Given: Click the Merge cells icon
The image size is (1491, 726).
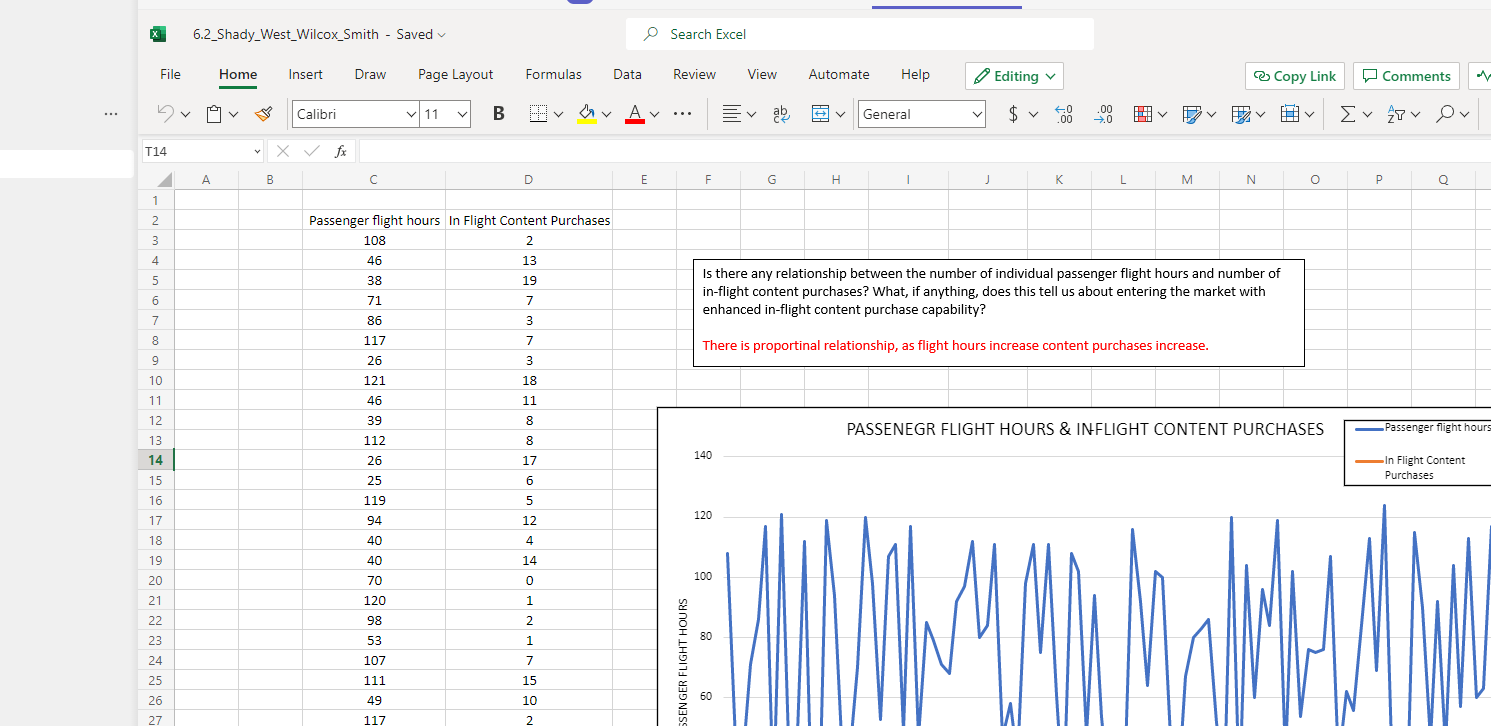Looking at the screenshot, I should point(820,114).
